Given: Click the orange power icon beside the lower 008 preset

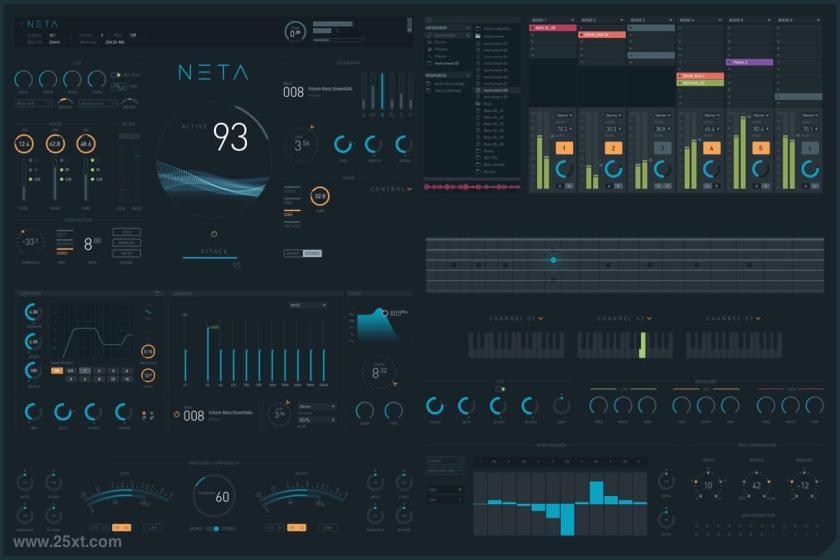Looking at the screenshot, I should click(176, 414).
